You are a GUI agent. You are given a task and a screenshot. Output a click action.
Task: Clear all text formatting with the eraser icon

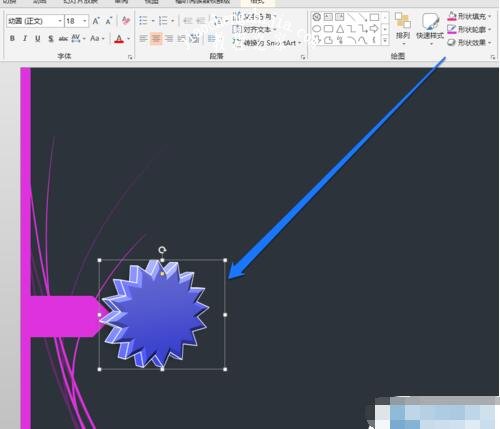[126, 21]
